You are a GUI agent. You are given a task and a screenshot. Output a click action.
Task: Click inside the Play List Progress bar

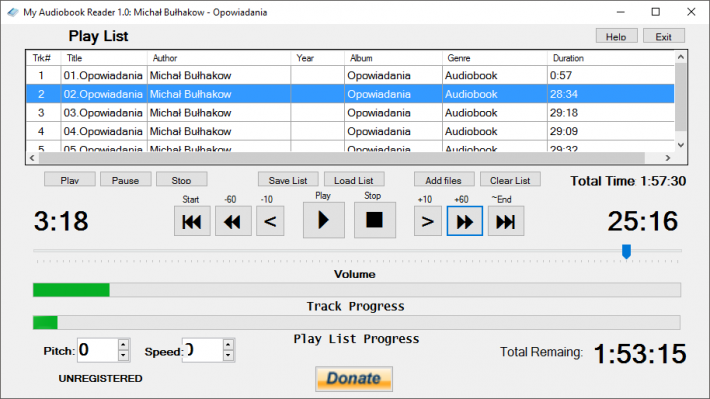pos(357,322)
